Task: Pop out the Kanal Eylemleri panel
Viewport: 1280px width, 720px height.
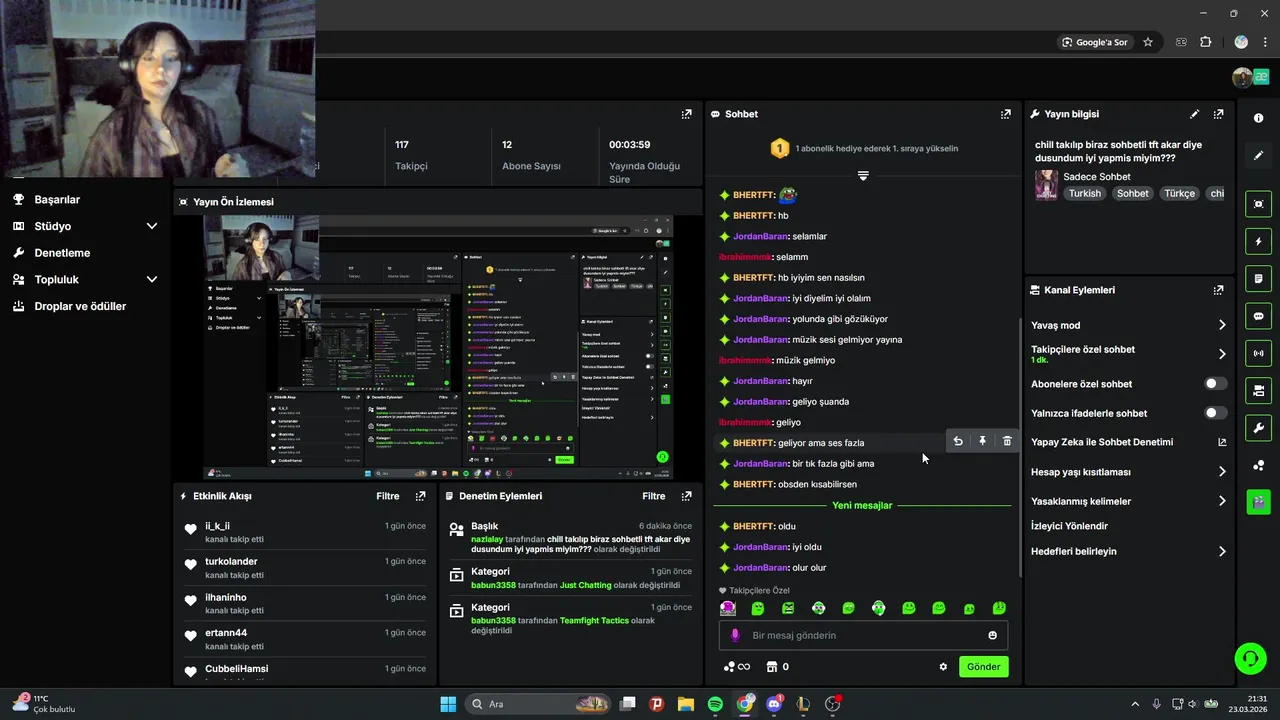Action: click(x=1218, y=290)
